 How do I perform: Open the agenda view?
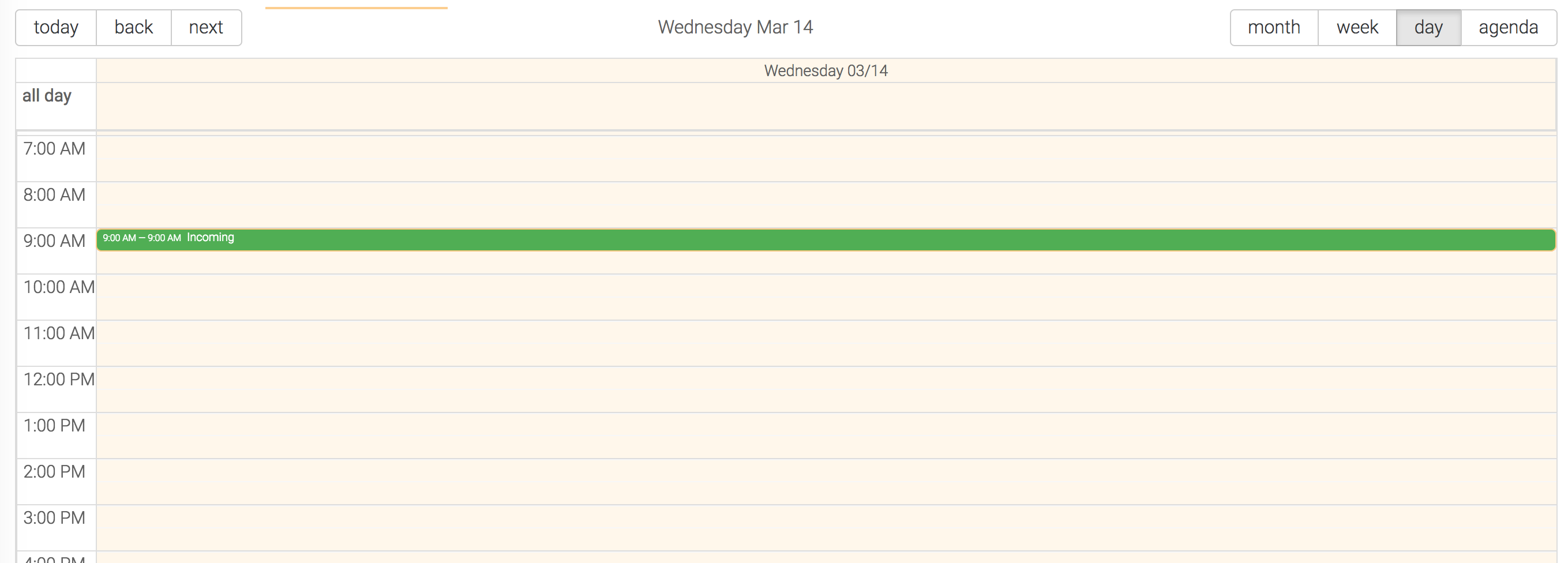1508,27
